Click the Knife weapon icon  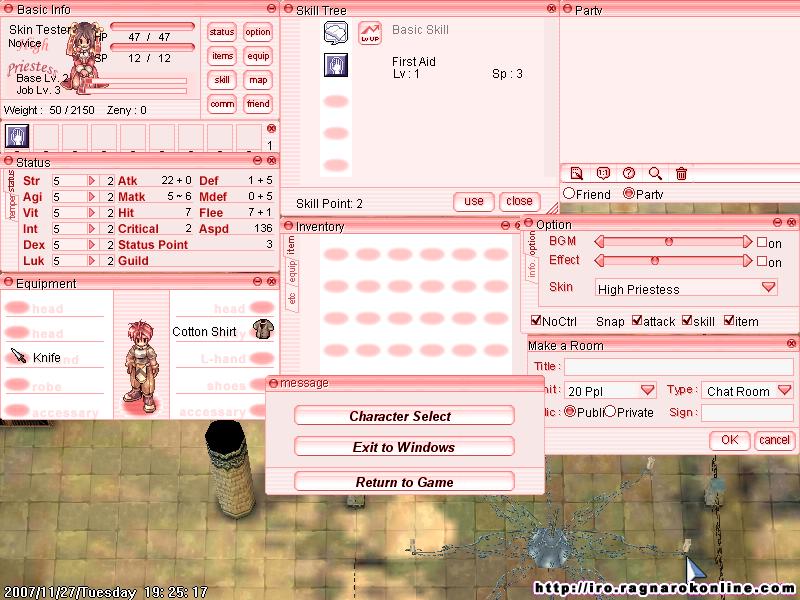point(18,356)
